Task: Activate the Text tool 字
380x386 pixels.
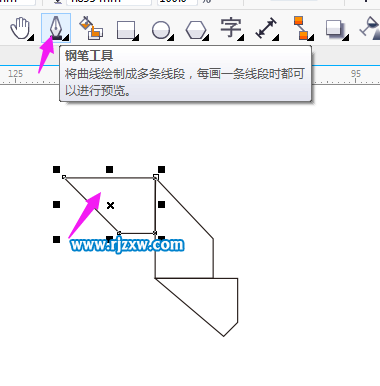Action: tap(231, 29)
